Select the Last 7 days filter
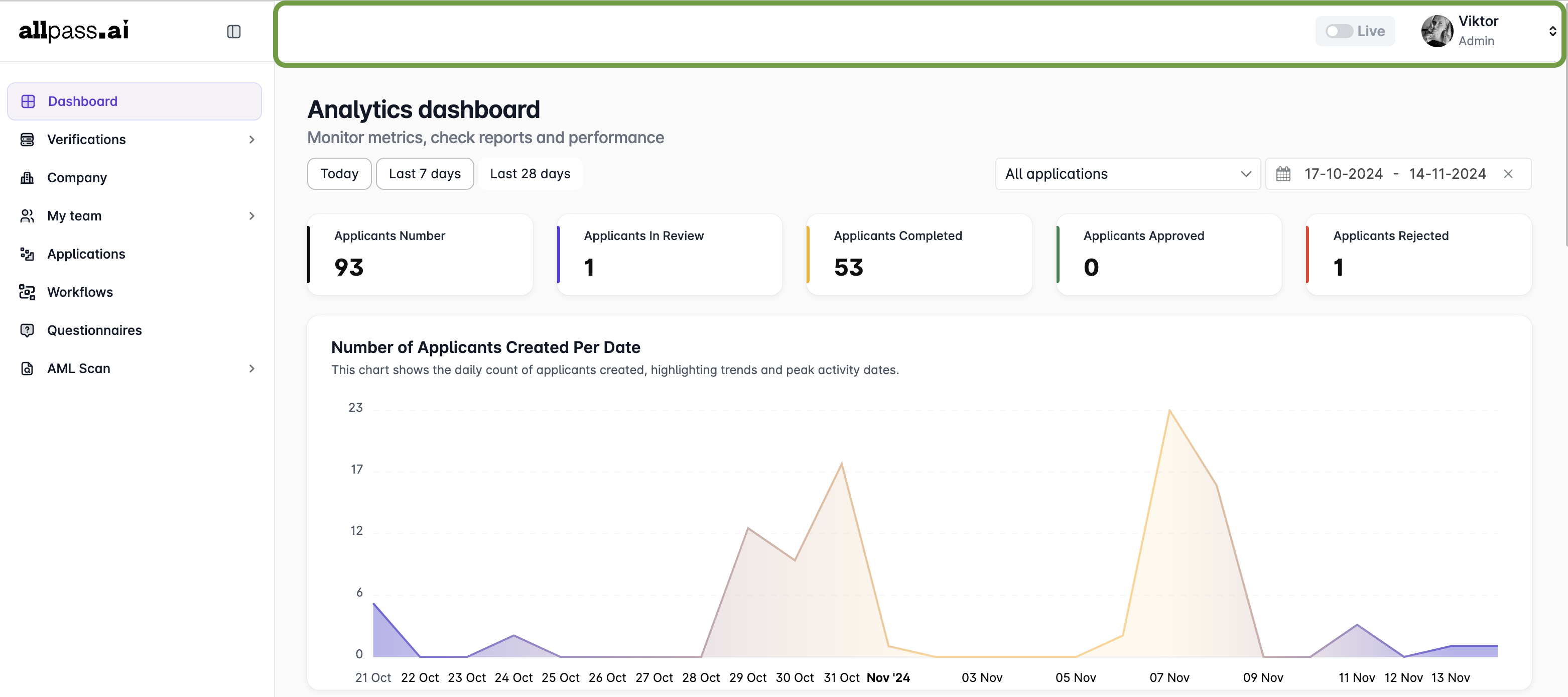The width and height of the screenshot is (1568, 697). click(x=424, y=174)
